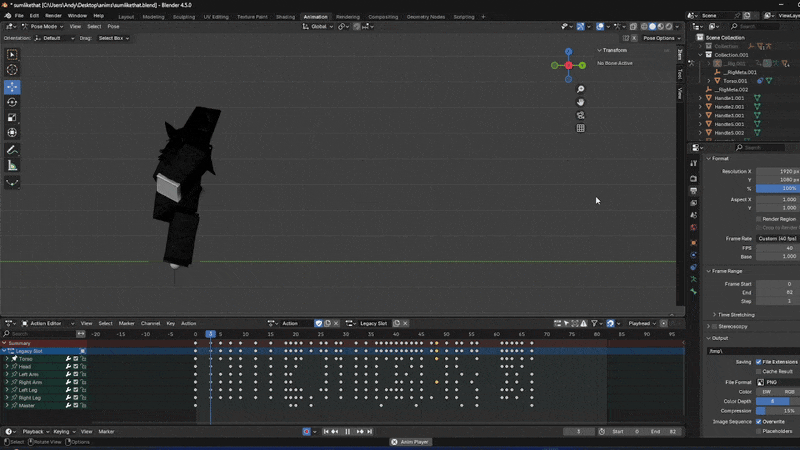Jump to the start frame
This screenshot has width=800, height=450.
tap(326, 432)
